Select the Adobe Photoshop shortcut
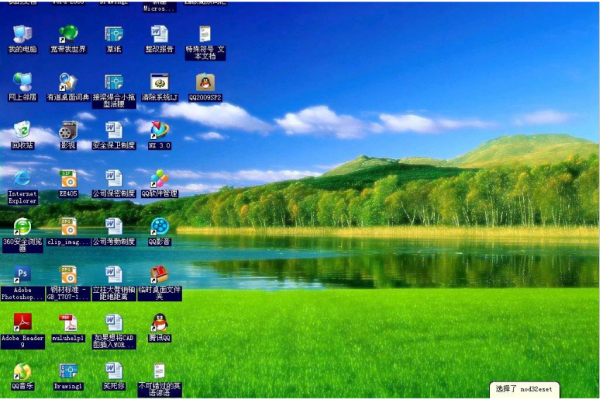Screen dimensions: 600x400 (x=22, y=275)
